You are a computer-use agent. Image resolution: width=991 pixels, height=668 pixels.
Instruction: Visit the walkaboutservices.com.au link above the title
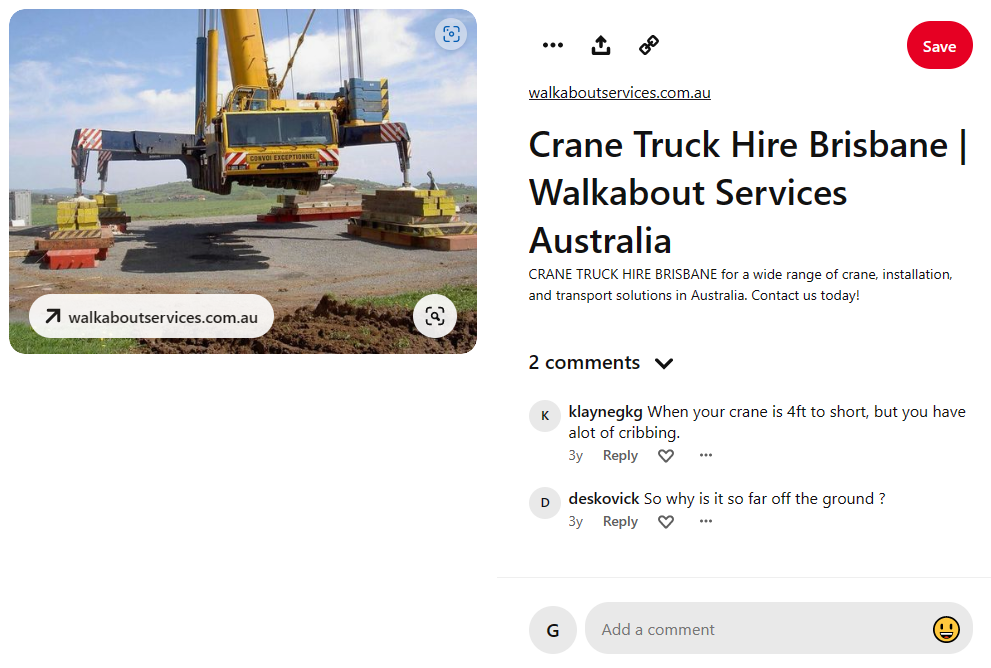tap(619, 93)
